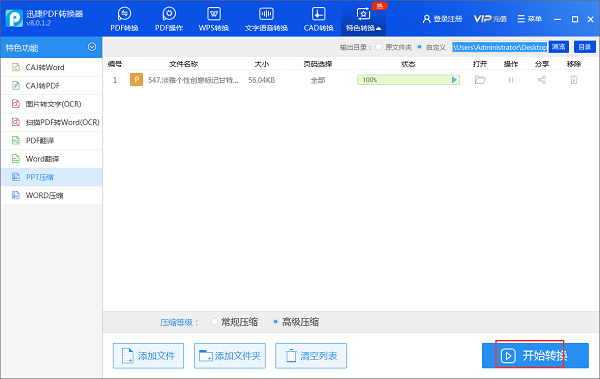Maximize the application window
This screenshot has height=379, width=600.
(575, 19)
